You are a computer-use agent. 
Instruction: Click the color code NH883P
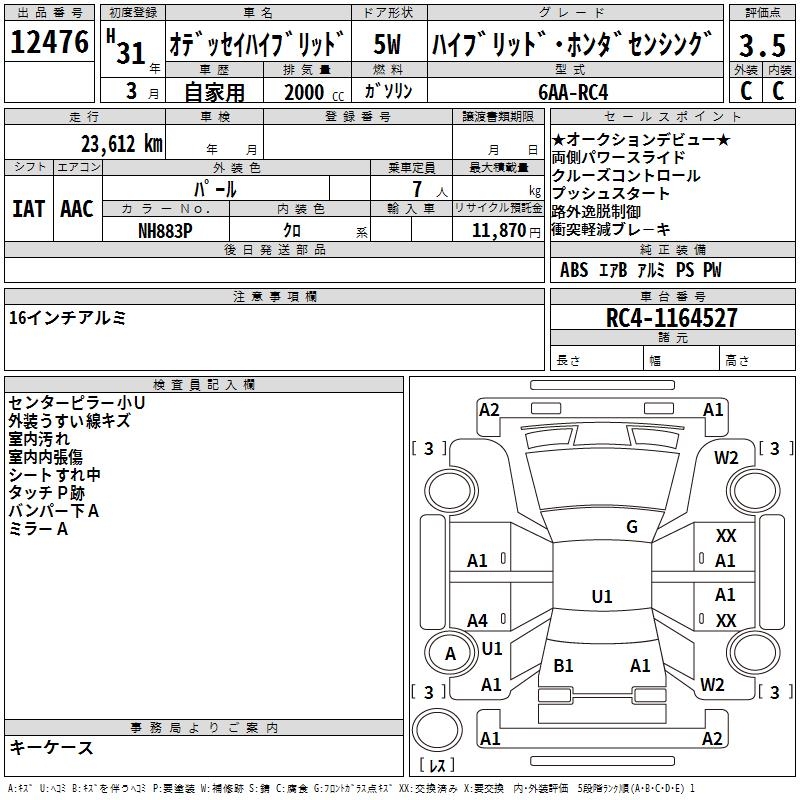click(165, 229)
